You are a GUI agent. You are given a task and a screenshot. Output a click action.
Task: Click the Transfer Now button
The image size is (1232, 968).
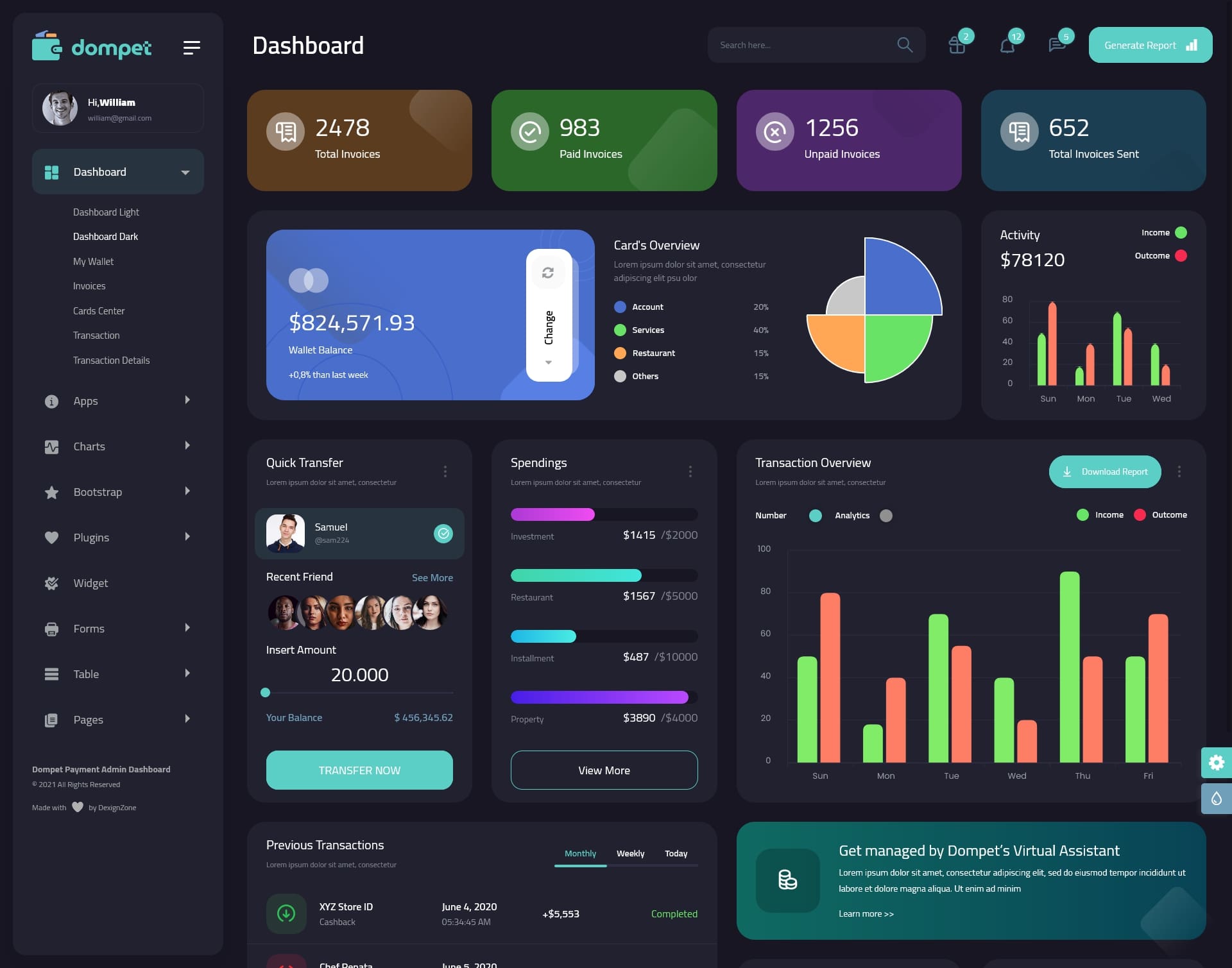359,770
